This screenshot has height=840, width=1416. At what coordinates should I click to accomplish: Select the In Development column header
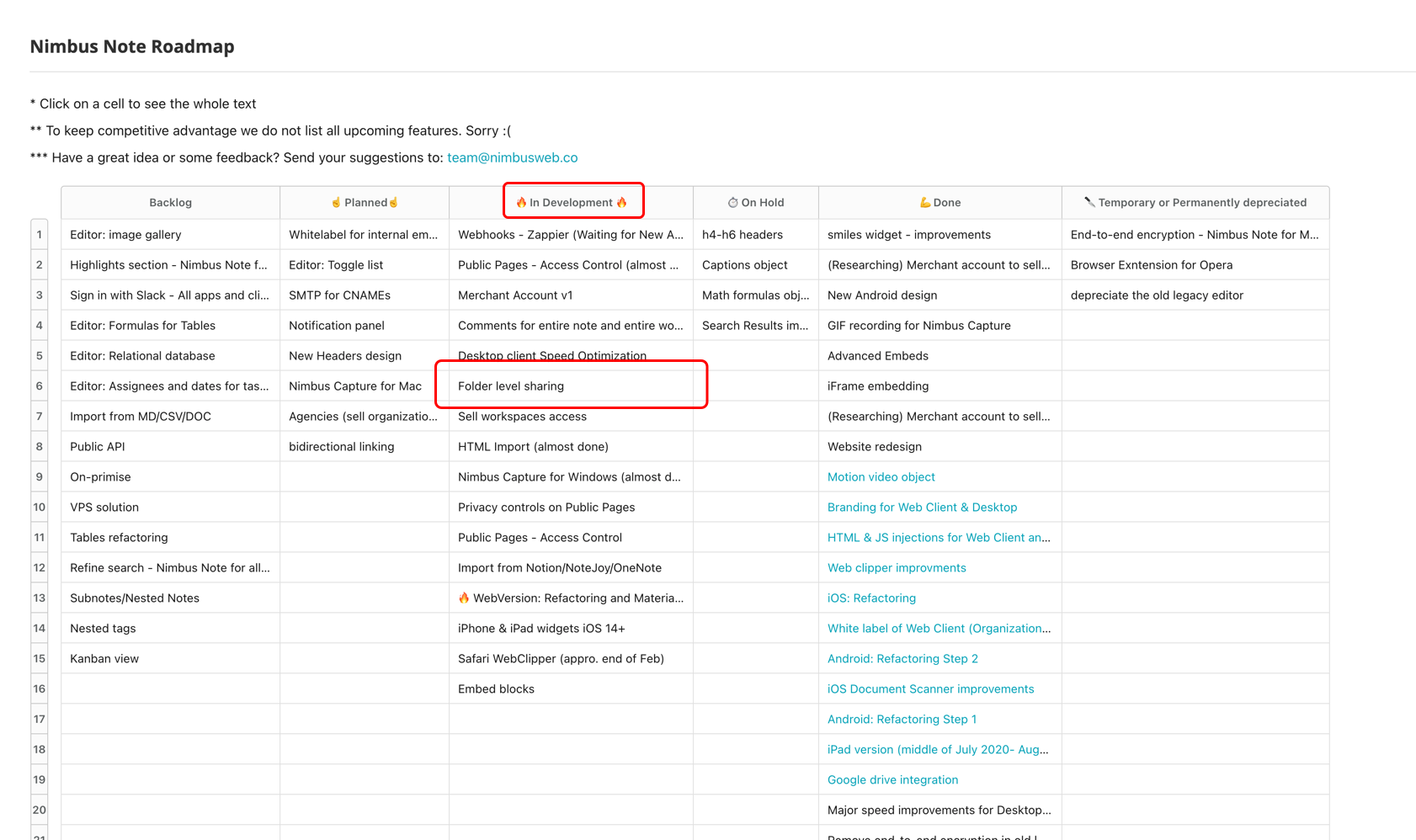(572, 203)
